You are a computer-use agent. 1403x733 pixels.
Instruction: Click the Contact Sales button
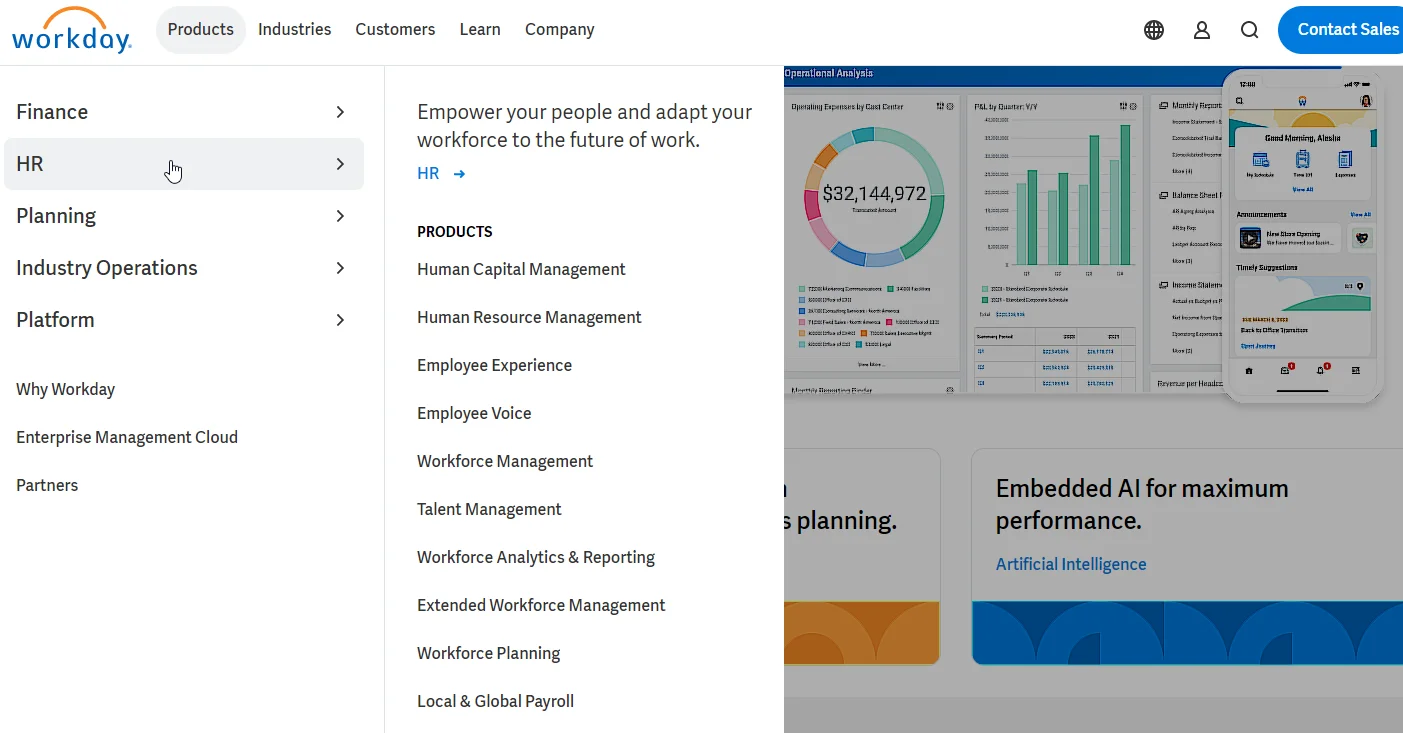pyautogui.click(x=1341, y=30)
